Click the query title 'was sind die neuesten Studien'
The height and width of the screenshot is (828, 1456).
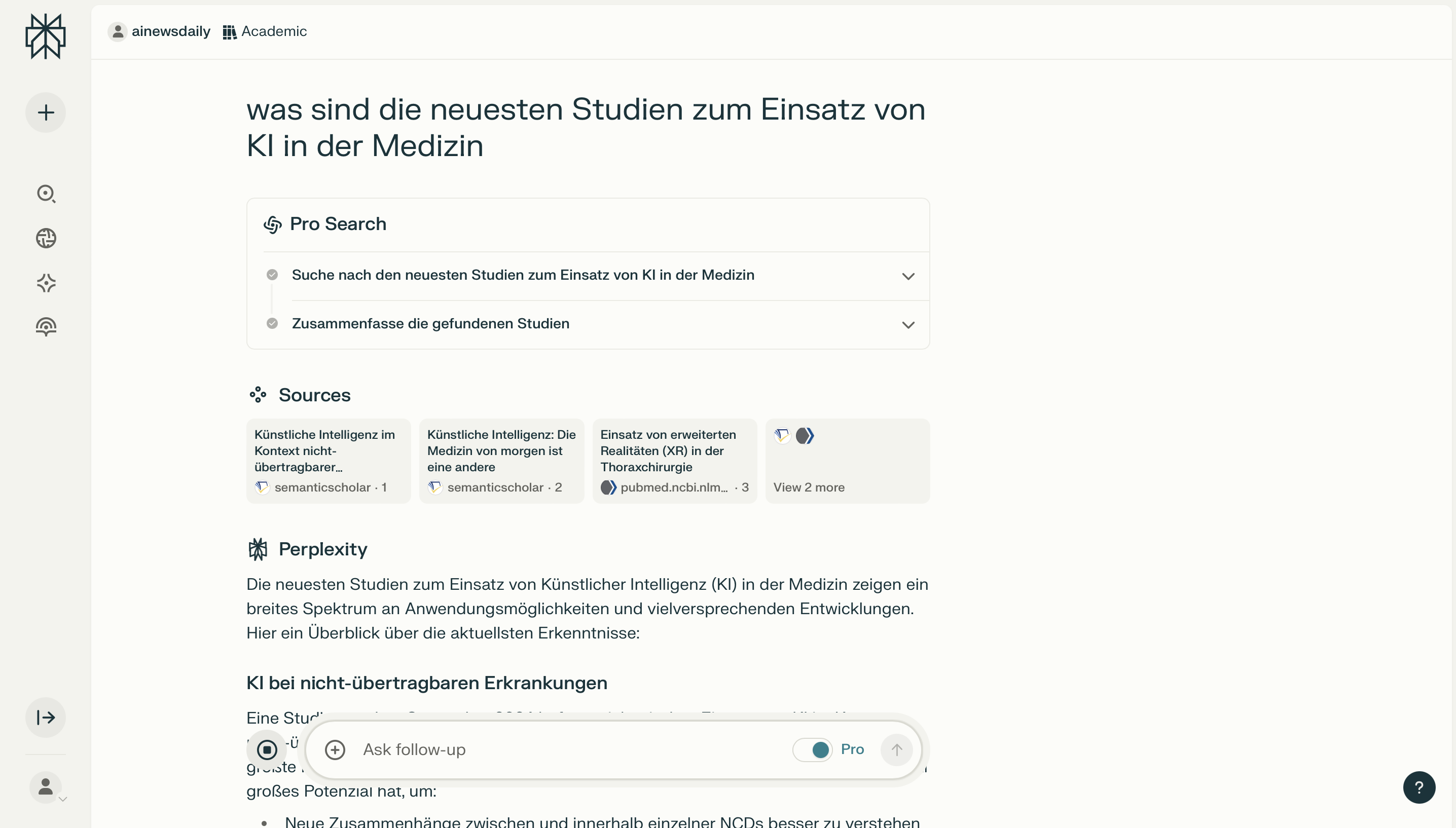586,127
